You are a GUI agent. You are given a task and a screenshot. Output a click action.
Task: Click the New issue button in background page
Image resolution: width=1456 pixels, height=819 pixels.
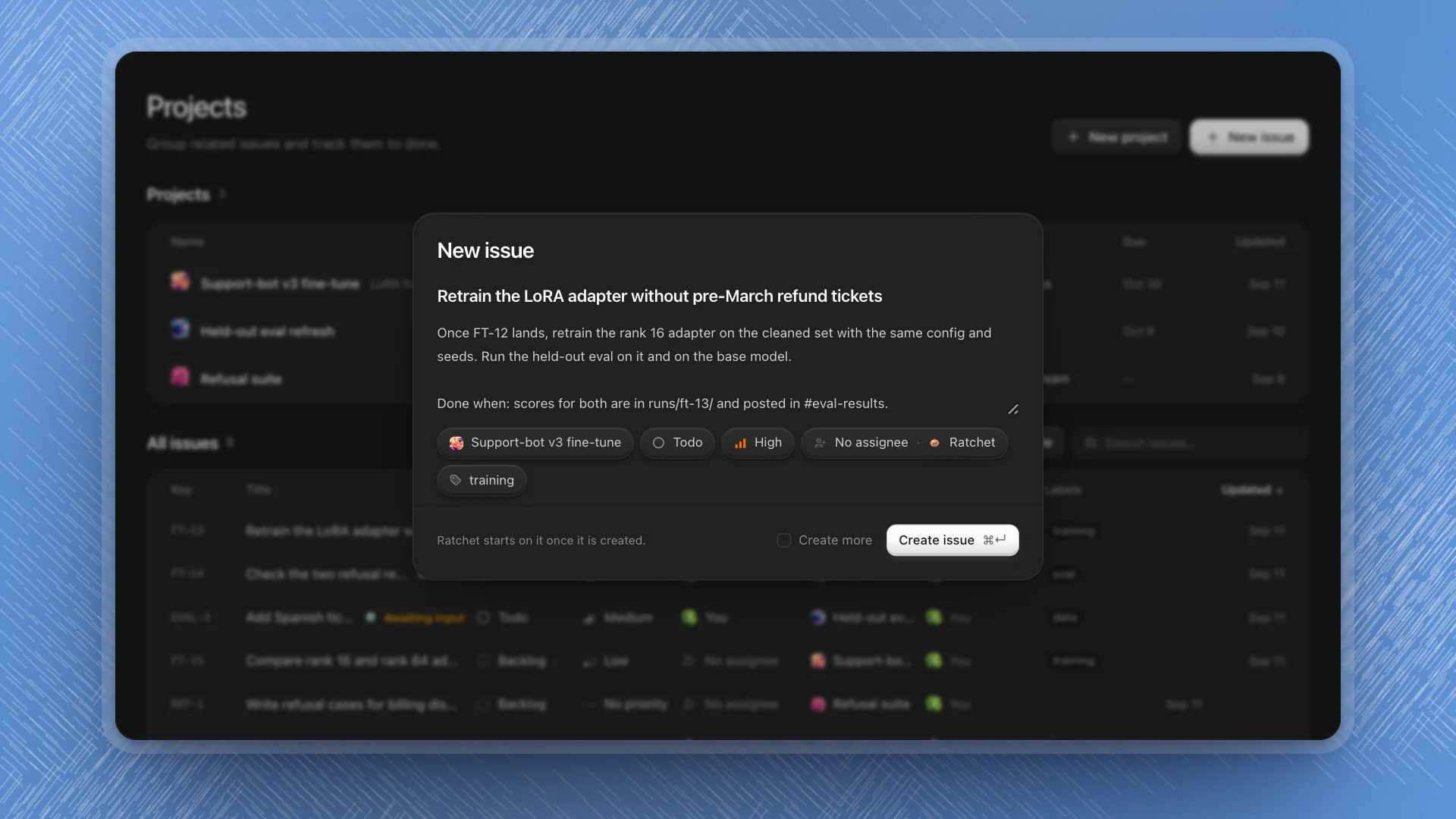1249,137
